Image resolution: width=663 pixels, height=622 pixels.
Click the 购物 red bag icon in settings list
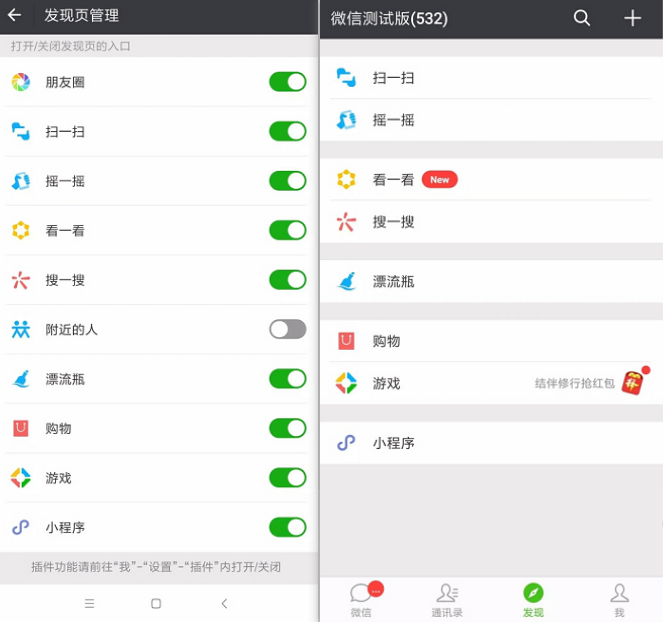pyautogui.click(x=21, y=428)
